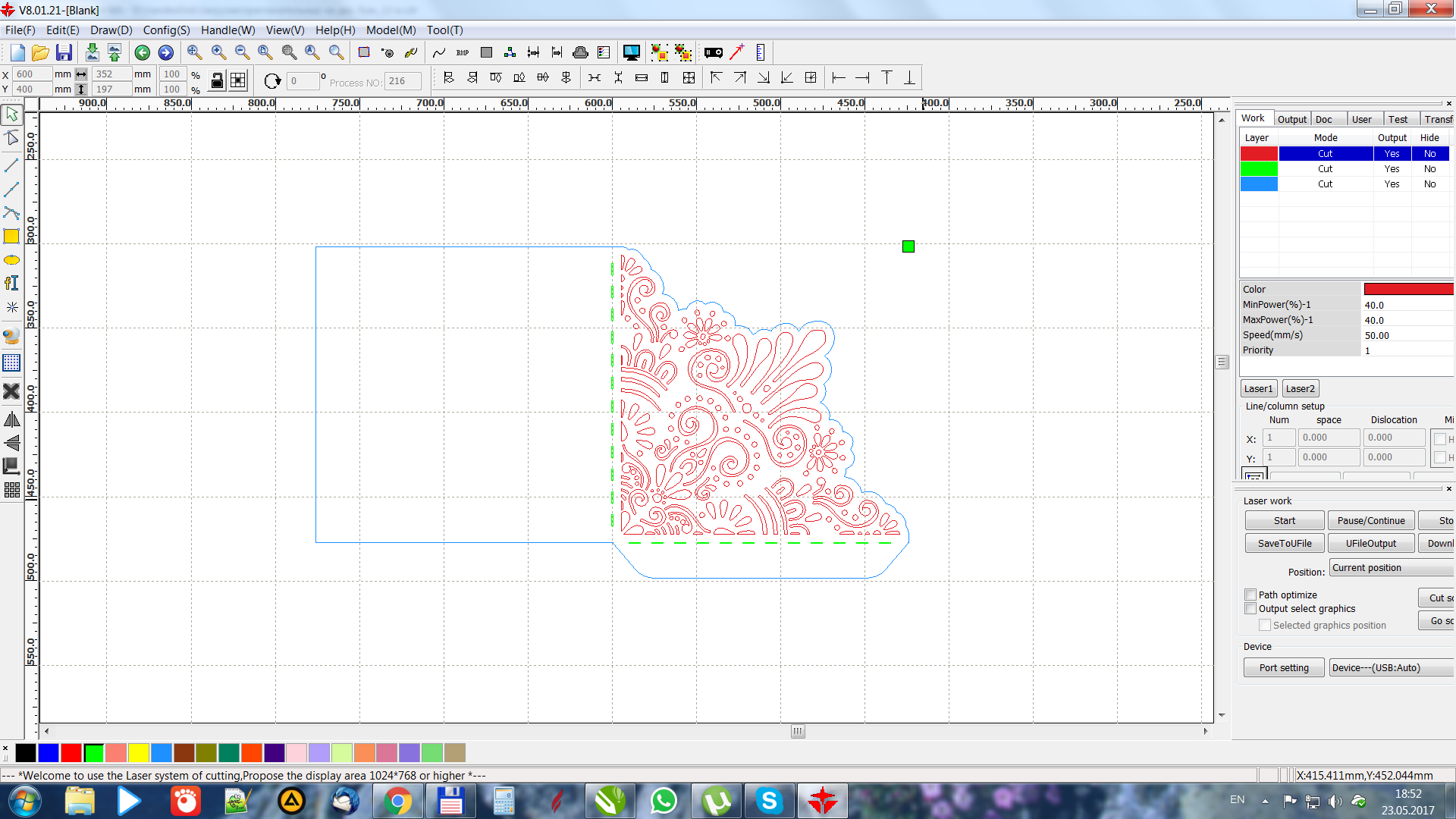The image size is (1456, 819).
Task: Click the Save file toolbar icon
Action: (x=64, y=52)
